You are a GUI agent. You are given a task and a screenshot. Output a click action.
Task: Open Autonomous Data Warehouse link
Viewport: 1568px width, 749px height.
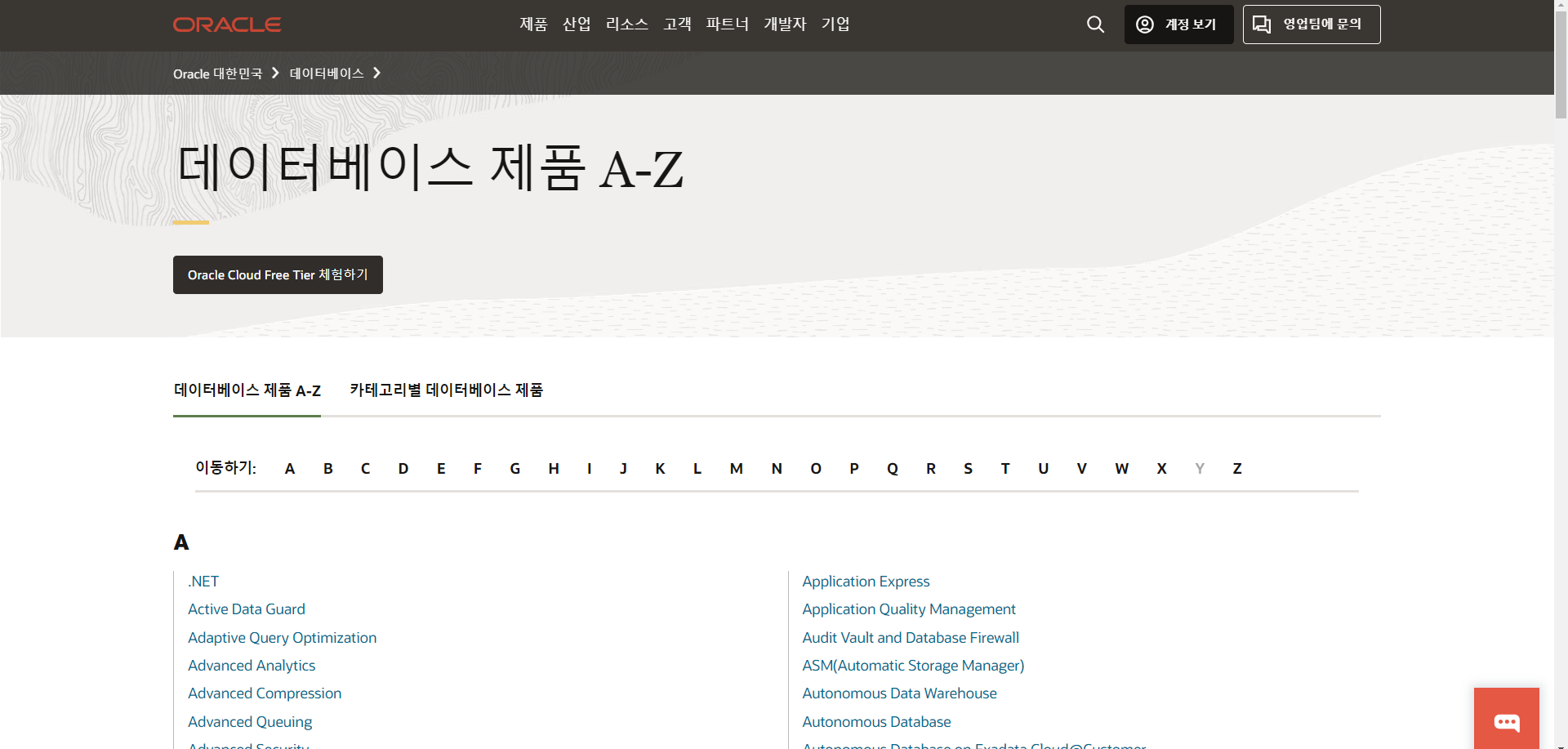899,693
